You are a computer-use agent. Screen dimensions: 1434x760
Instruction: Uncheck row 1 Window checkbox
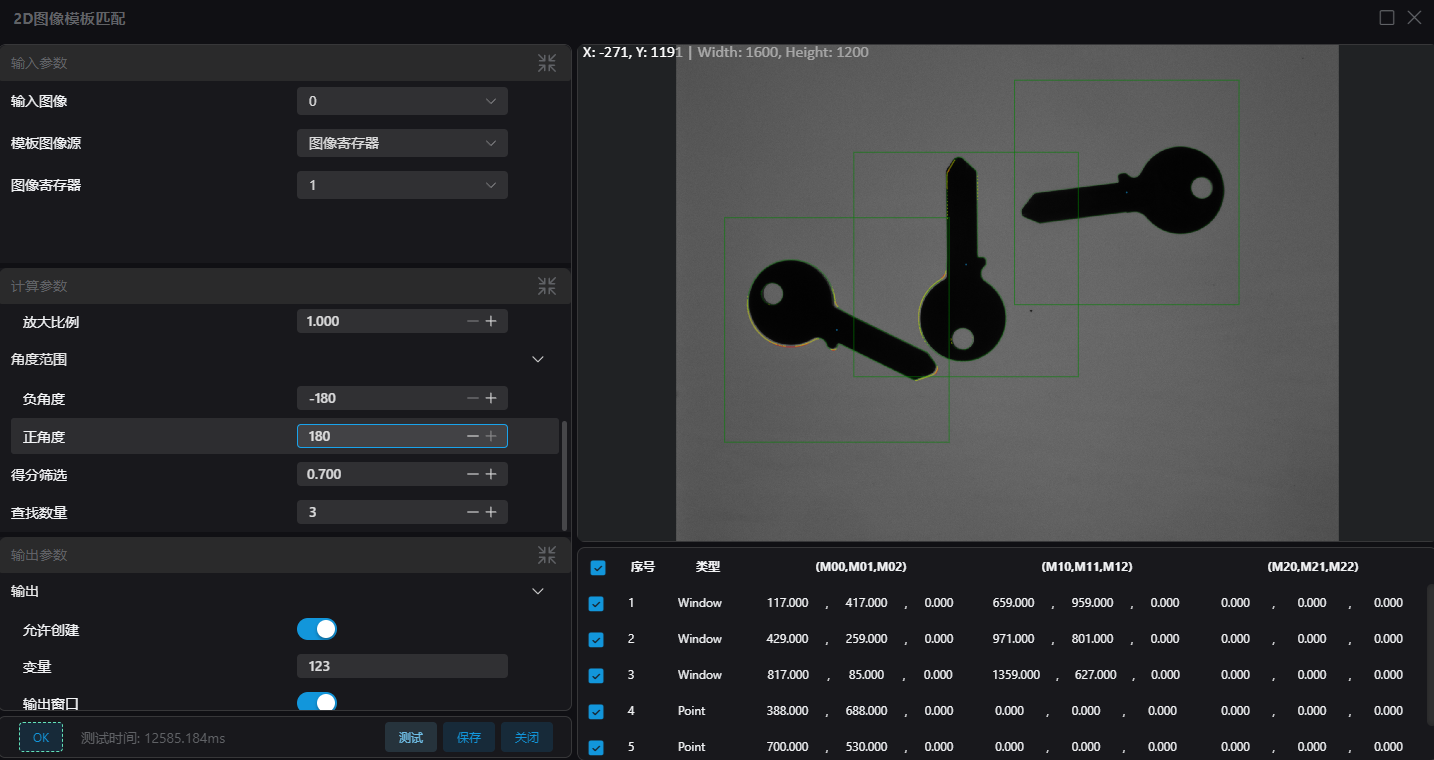pos(596,604)
